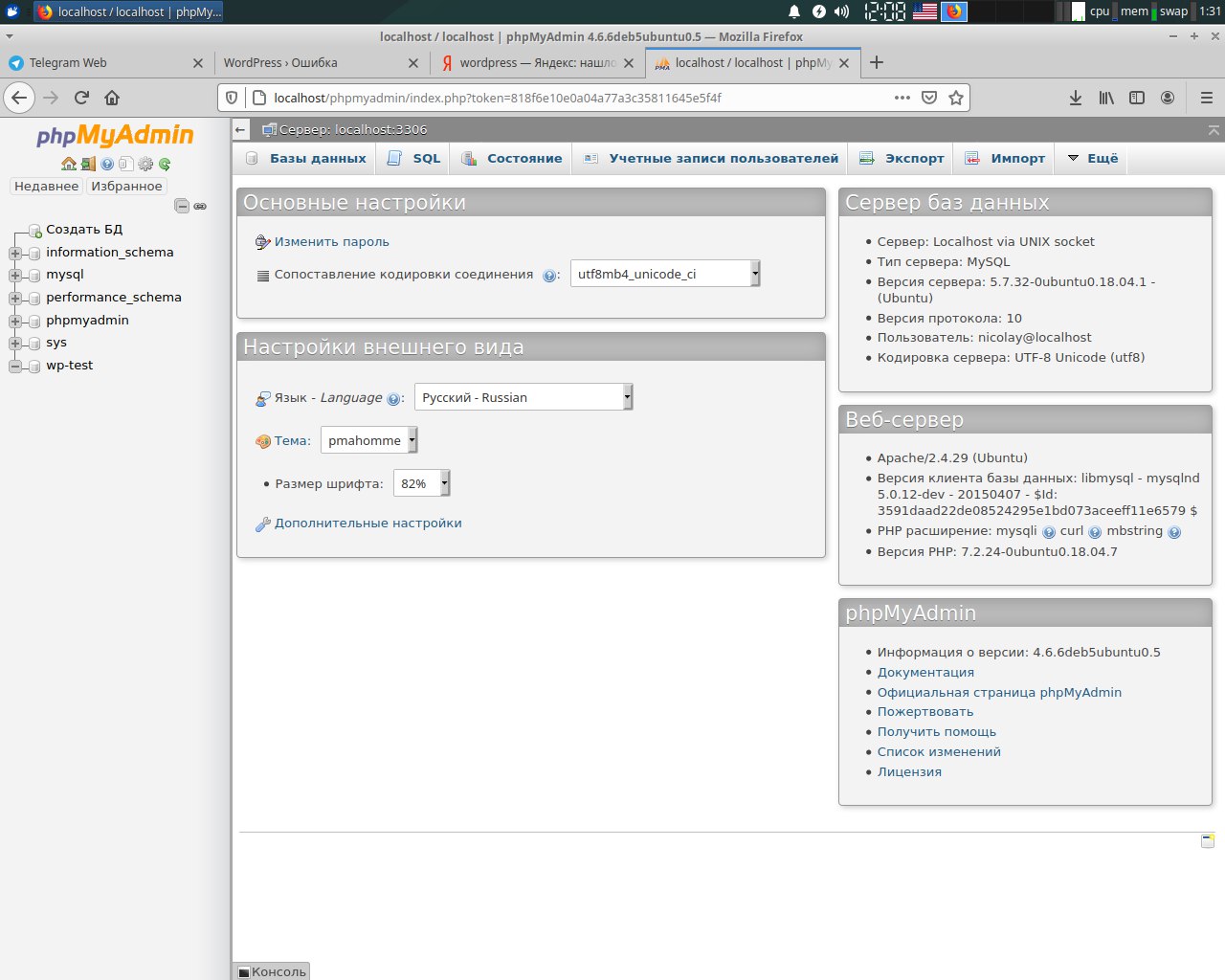Expand the information_schema database node

coord(14,253)
